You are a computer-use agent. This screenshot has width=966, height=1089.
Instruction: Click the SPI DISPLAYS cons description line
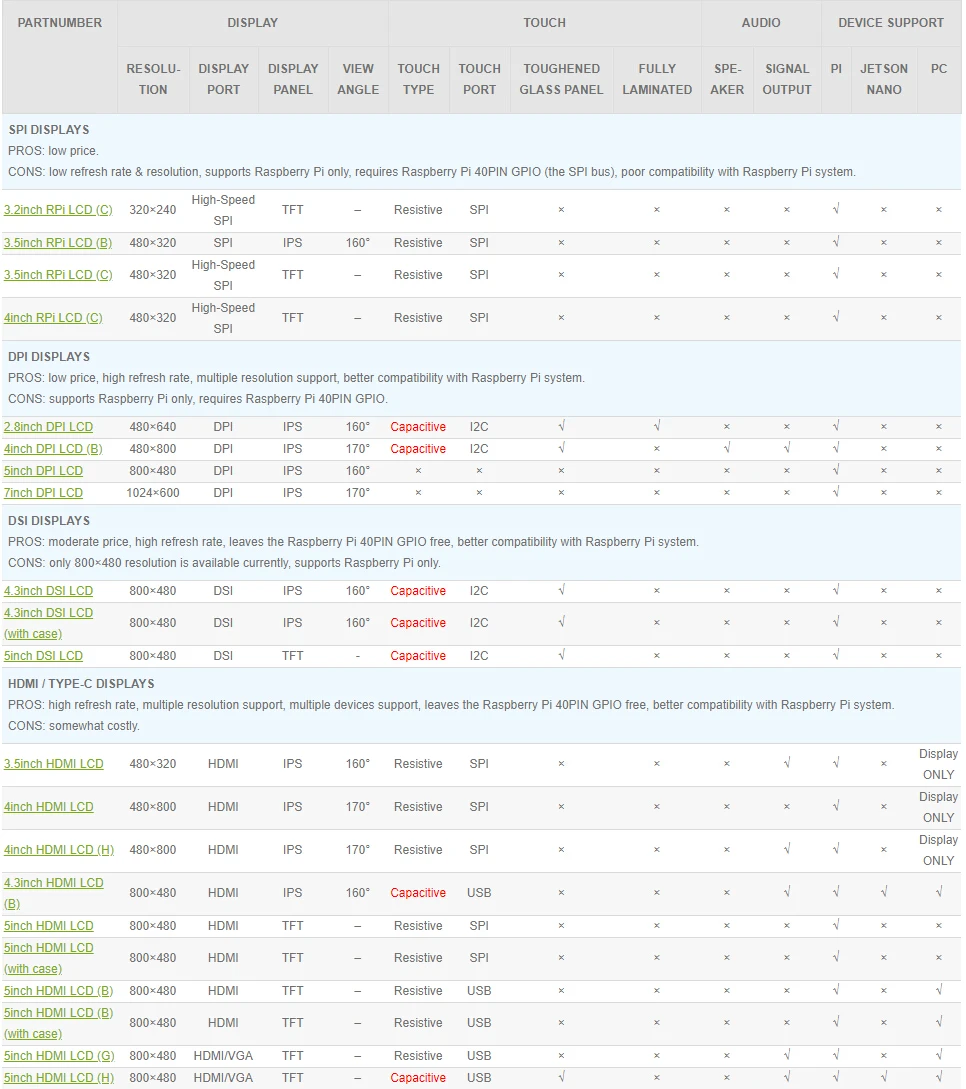coord(432,172)
